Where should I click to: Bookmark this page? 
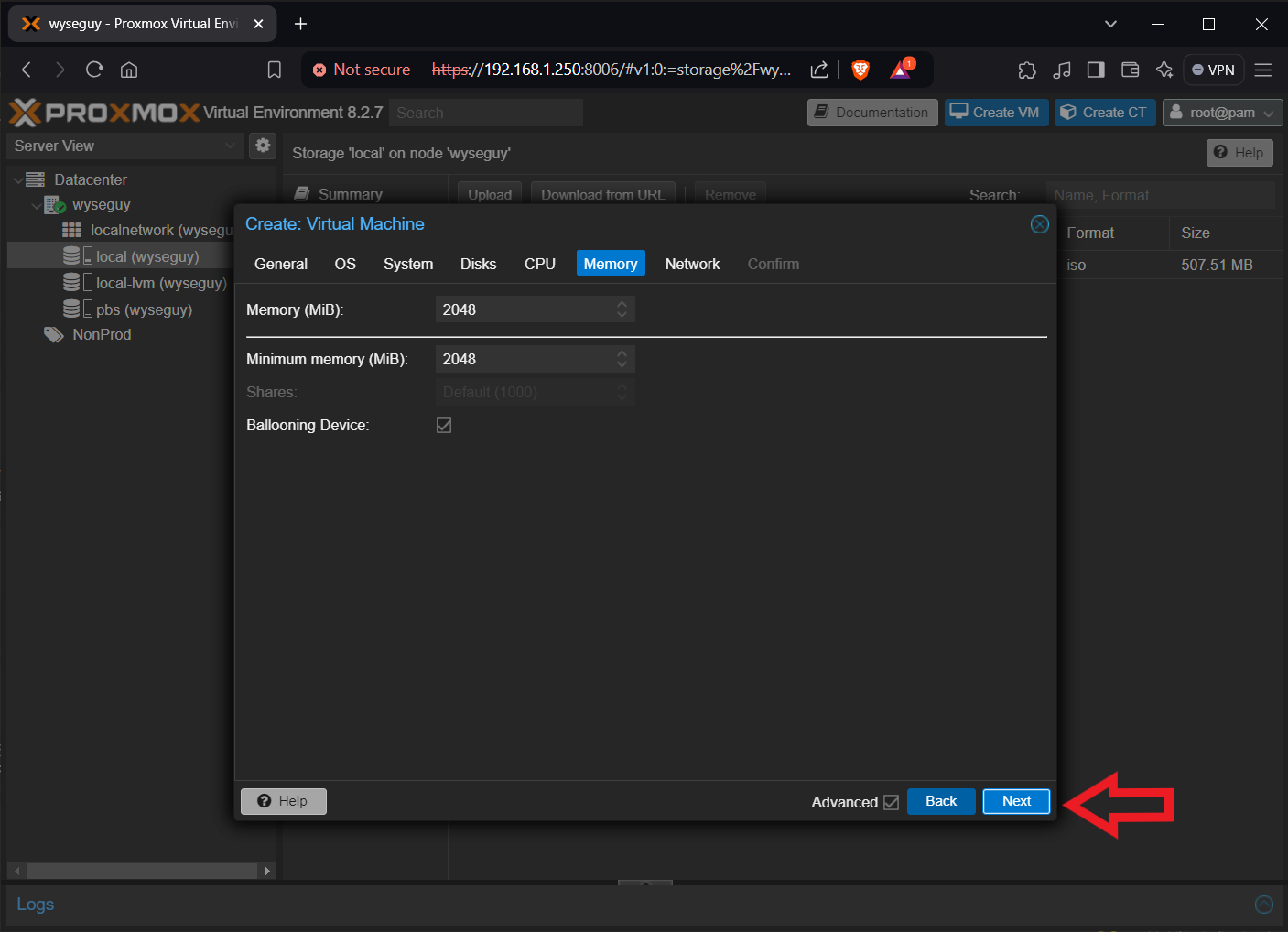(274, 70)
